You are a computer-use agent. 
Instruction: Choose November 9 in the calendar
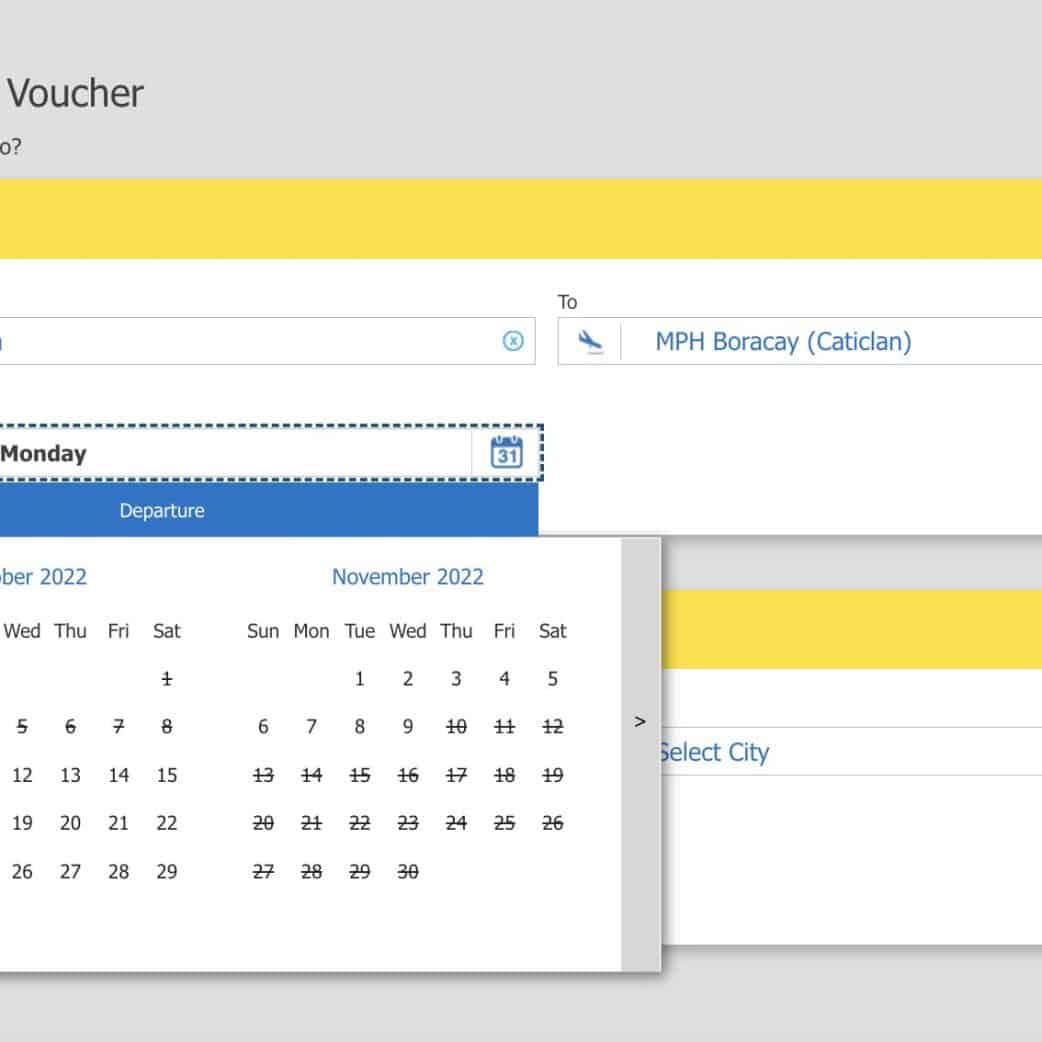click(x=408, y=727)
